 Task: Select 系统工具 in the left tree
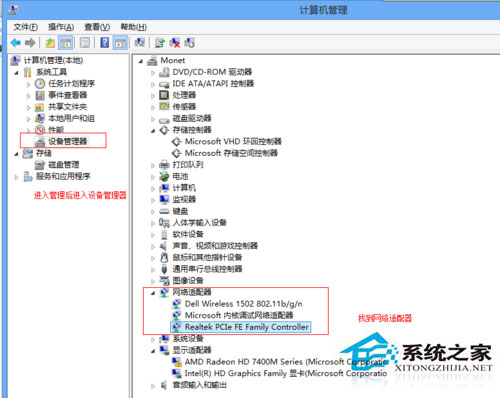(x=51, y=72)
